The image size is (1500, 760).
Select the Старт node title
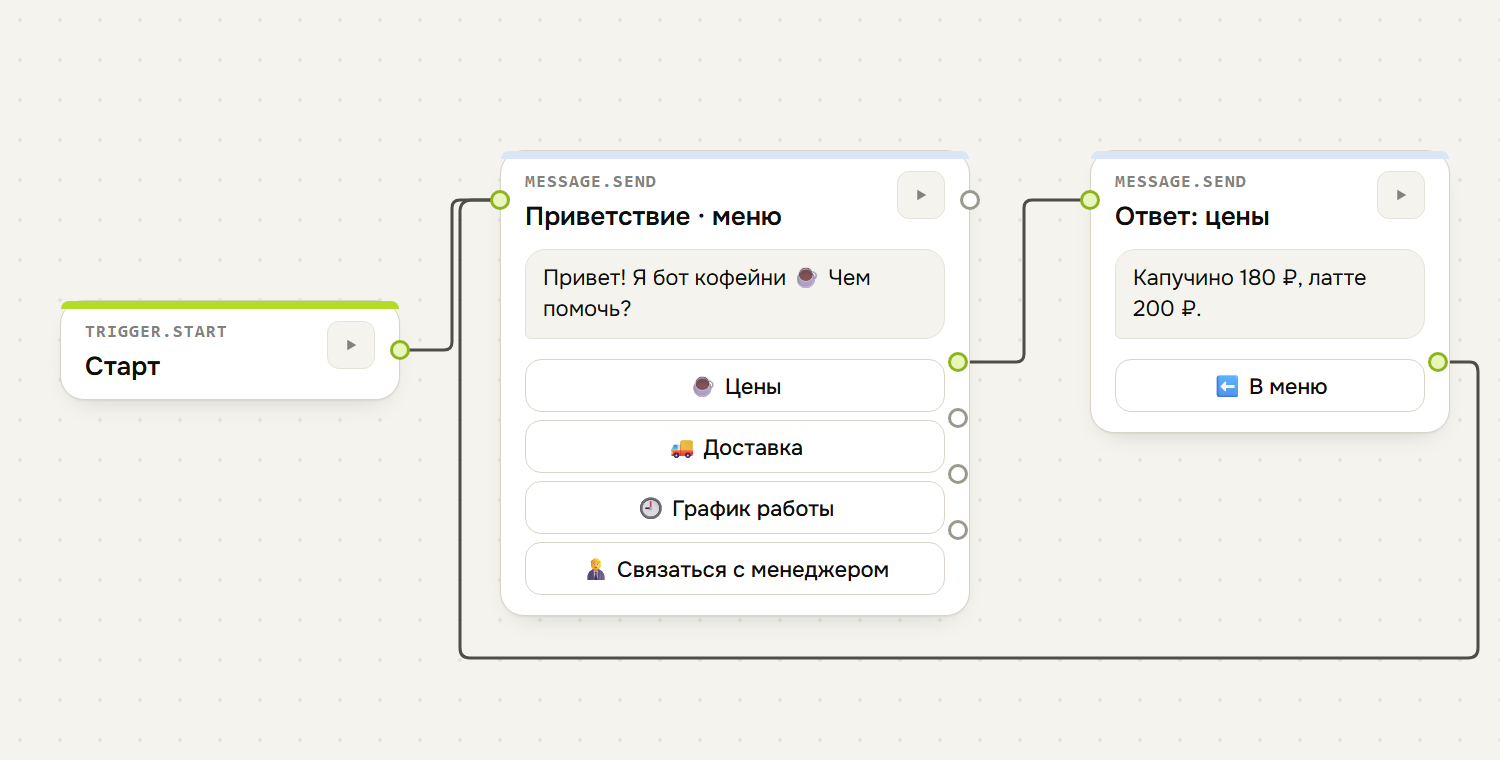tap(122, 366)
